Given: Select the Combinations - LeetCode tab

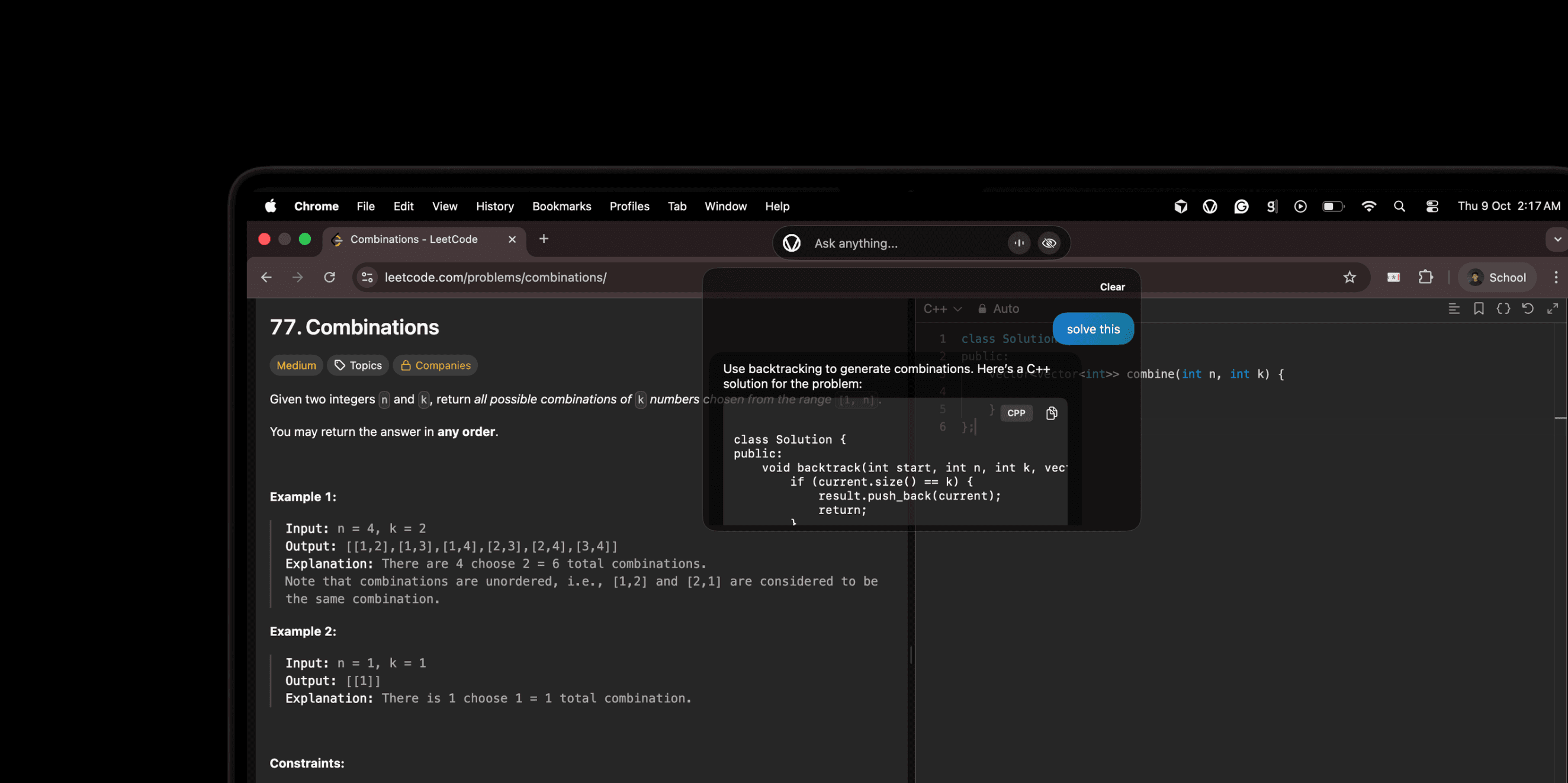Looking at the screenshot, I should tap(413, 239).
